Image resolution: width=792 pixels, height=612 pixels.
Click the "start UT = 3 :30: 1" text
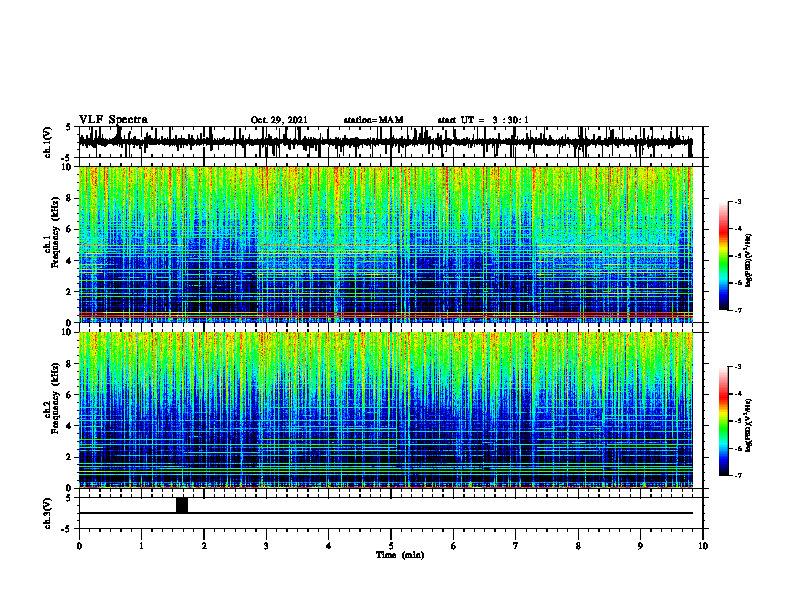(483, 120)
